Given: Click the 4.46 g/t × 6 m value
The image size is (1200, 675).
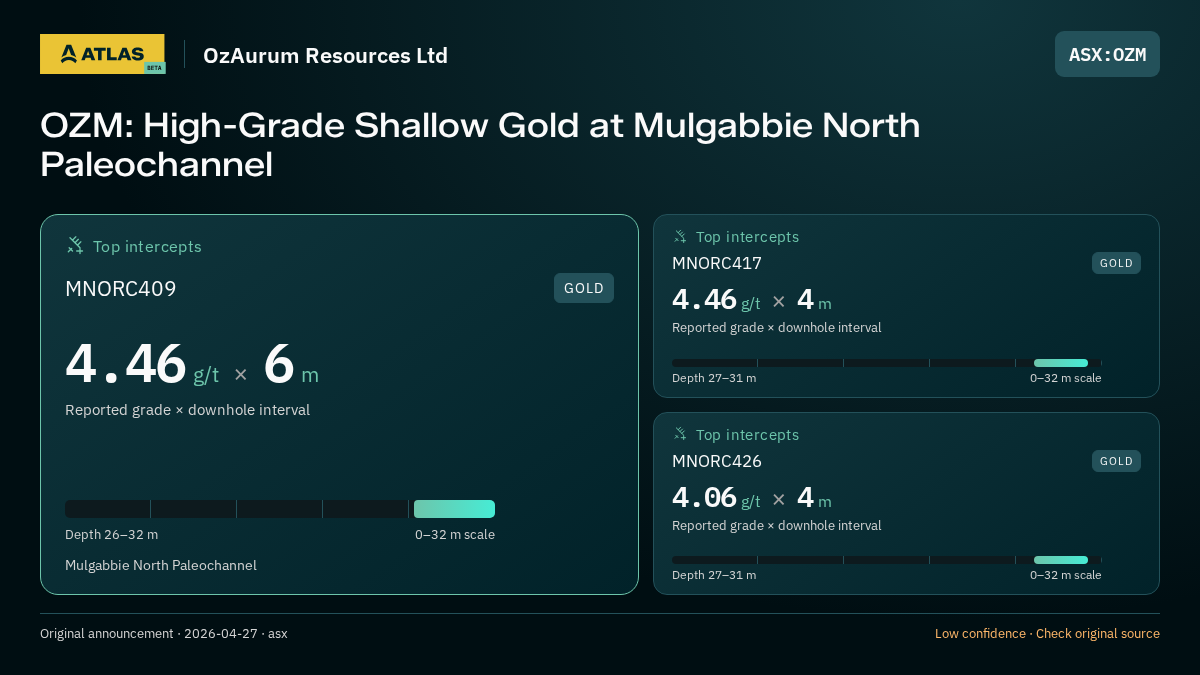Looking at the screenshot, I should (192, 365).
